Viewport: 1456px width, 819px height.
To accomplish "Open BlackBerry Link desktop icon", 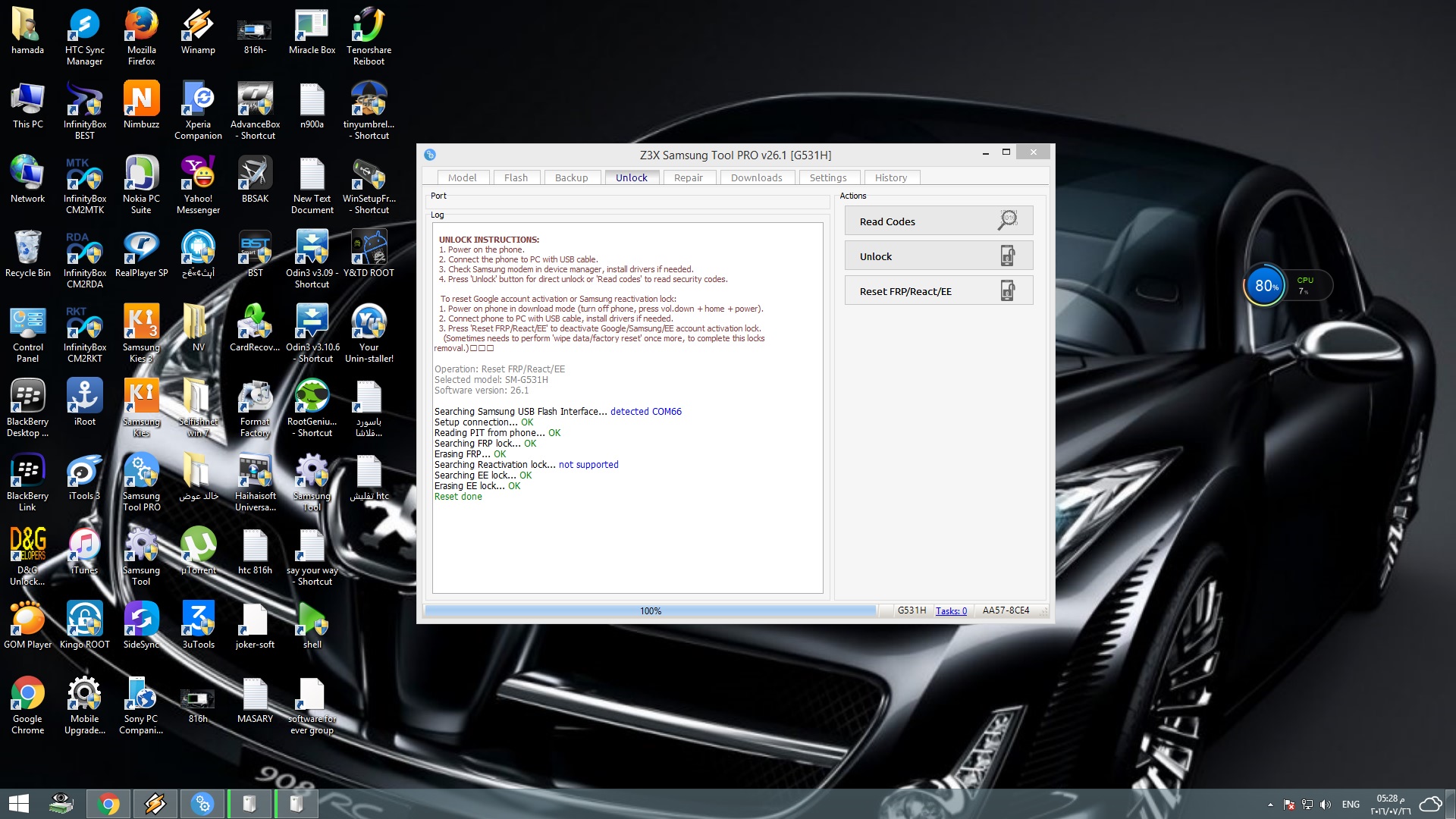I will [x=27, y=482].
